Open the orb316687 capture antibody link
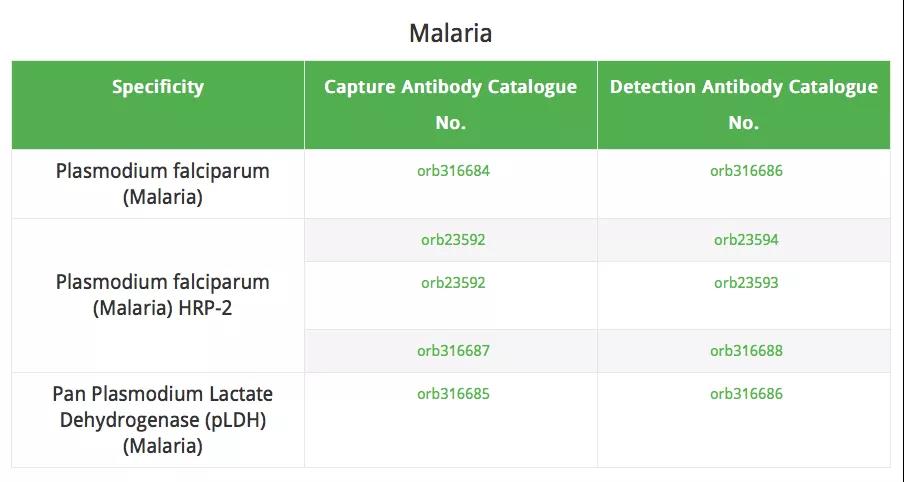Image resolution: width=904 pixels, height=482 pixels. 453,351
